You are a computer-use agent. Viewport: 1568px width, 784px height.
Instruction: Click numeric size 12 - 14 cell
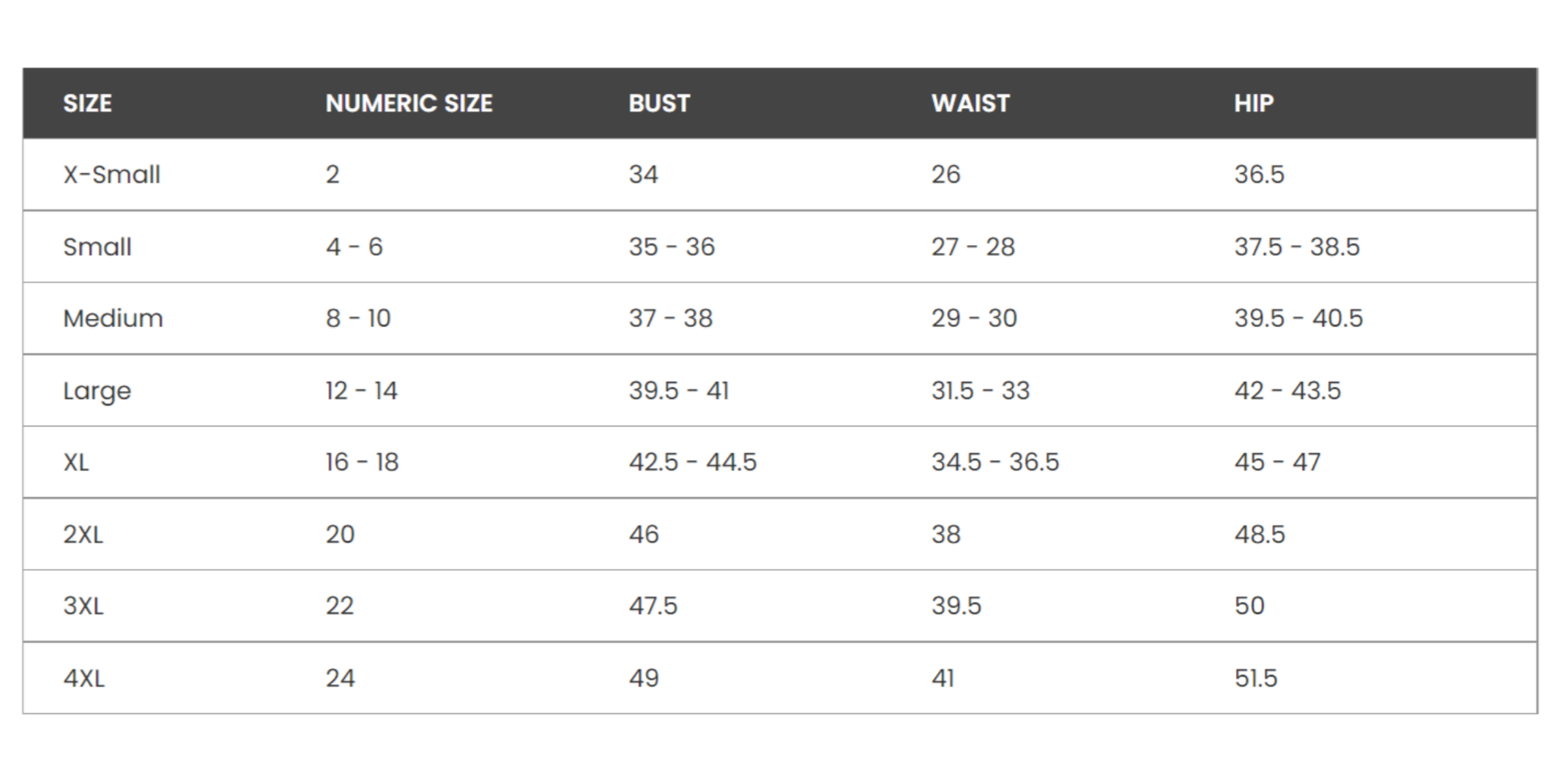click(361, 391)
